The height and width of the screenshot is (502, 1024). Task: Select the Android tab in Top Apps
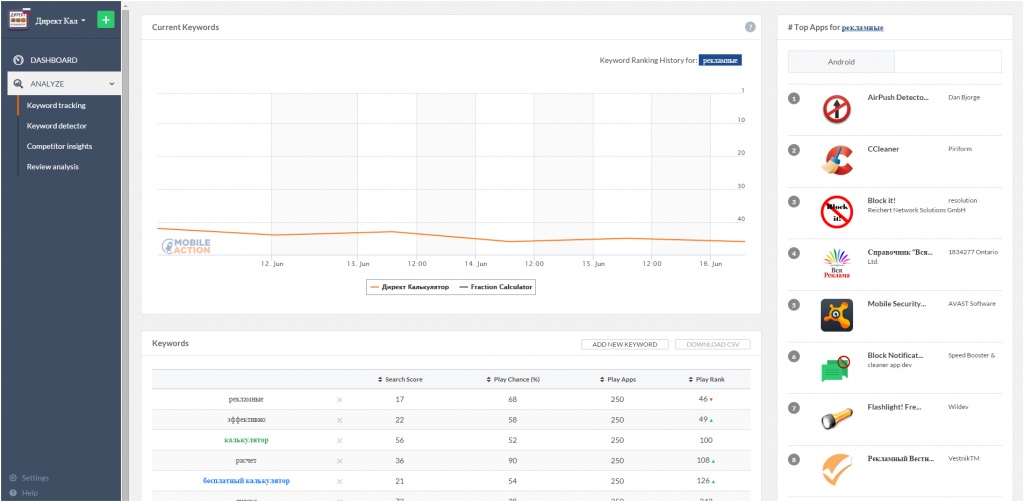(x=841, y=62)
